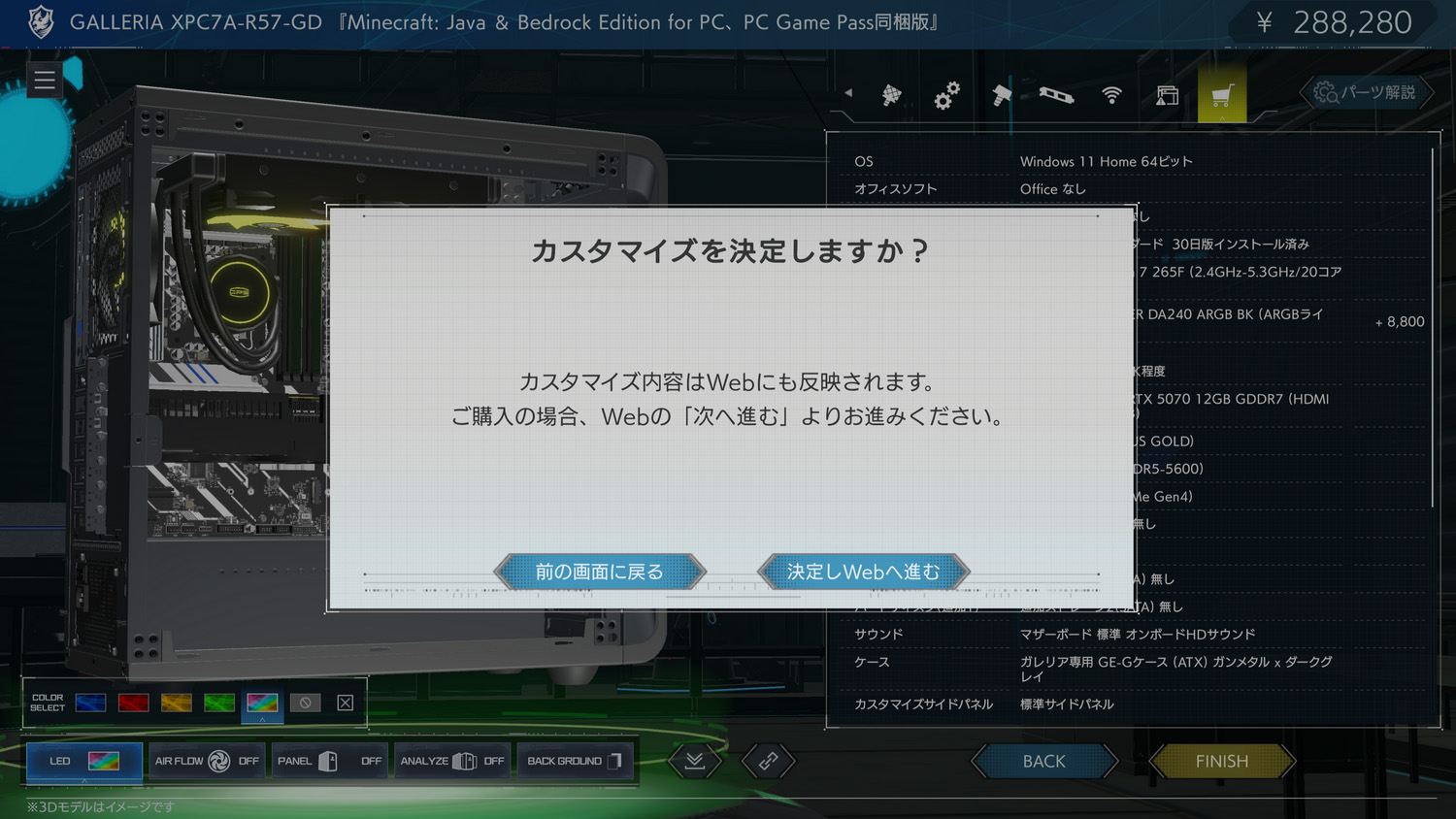Image resolution: width=1456 pixels, height=819 pixels.
Task: Switch the BACK GROUND setting
Action: pyautogui.click(x=575, y=761)
